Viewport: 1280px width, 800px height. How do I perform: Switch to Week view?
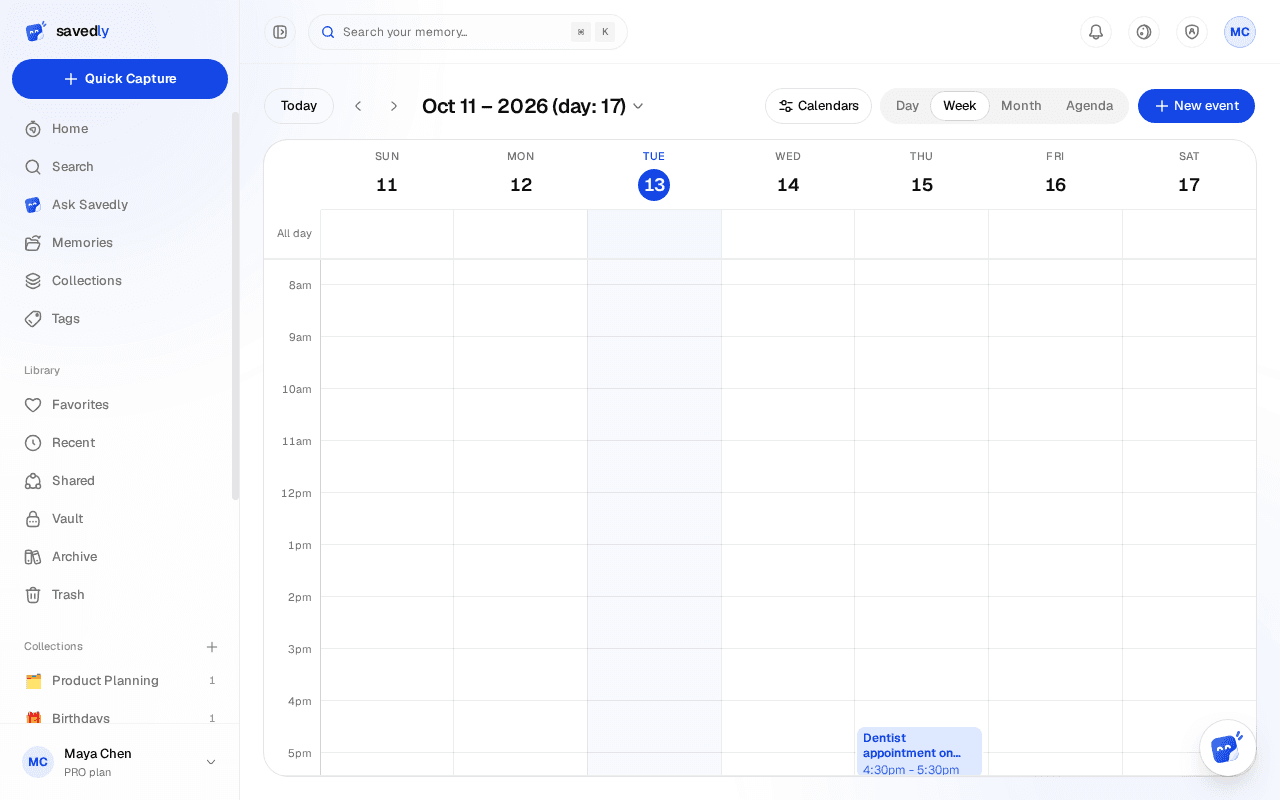click(x=960, y=106)
